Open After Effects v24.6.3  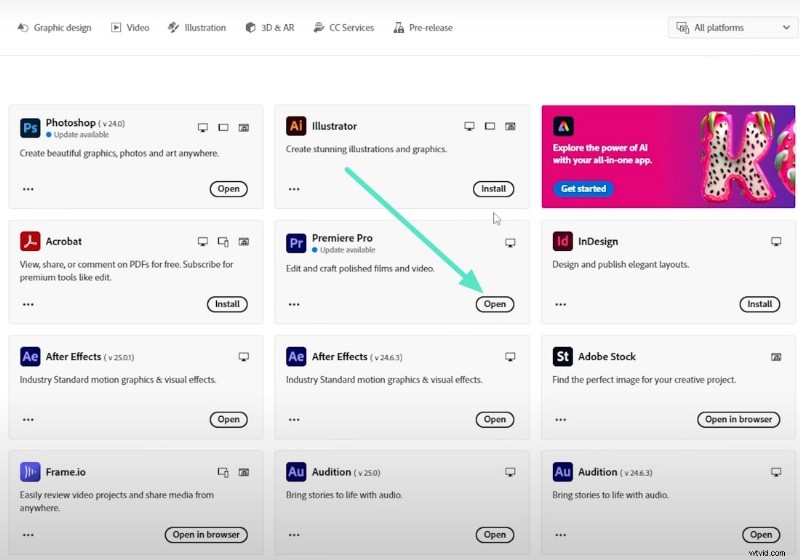(x=495, y=419)
